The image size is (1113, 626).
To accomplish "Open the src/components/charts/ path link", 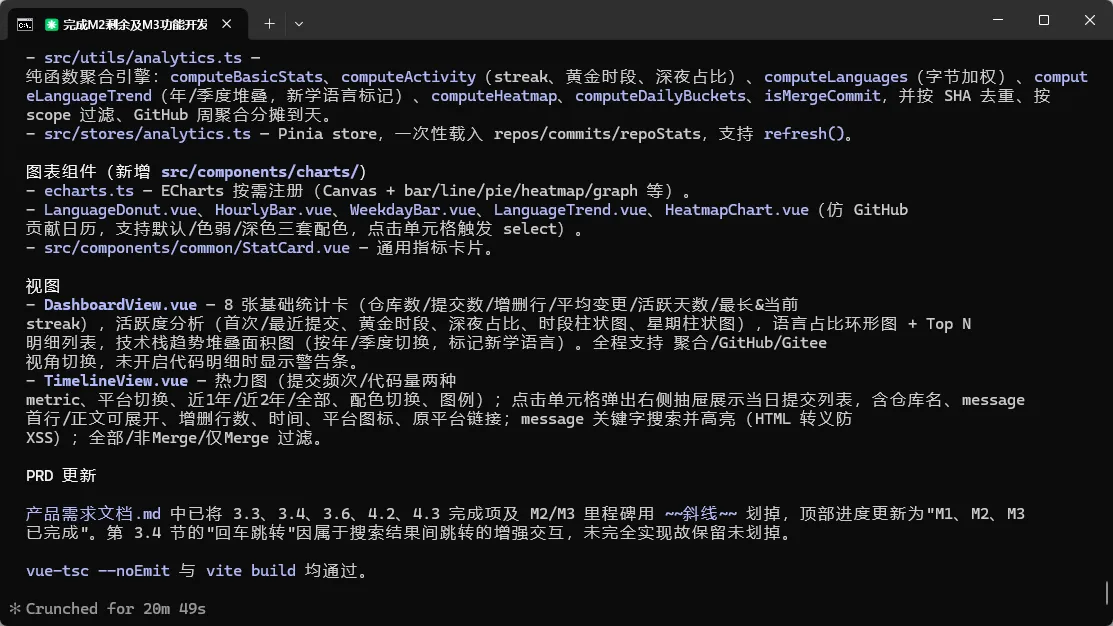I will [261, 172].
